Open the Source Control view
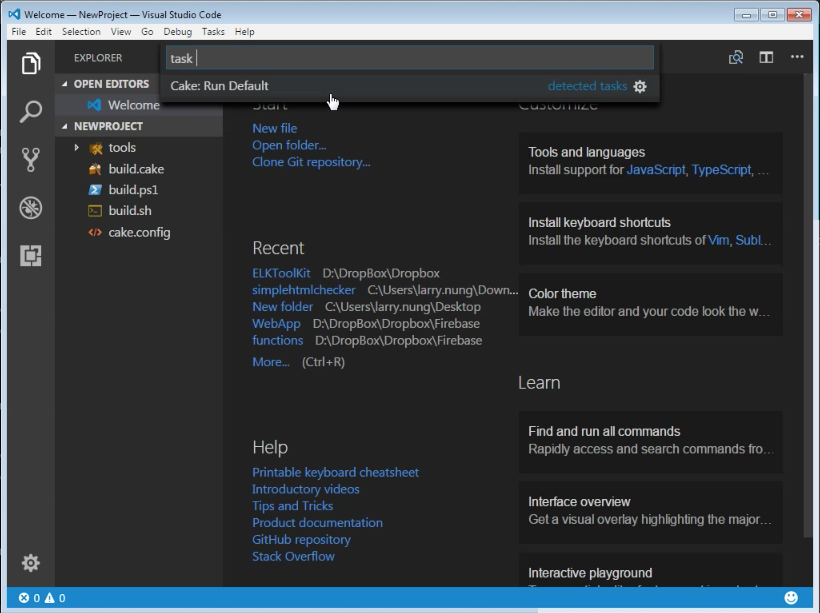The width and height of the screenshot is (820, 613). coord(31,160)
